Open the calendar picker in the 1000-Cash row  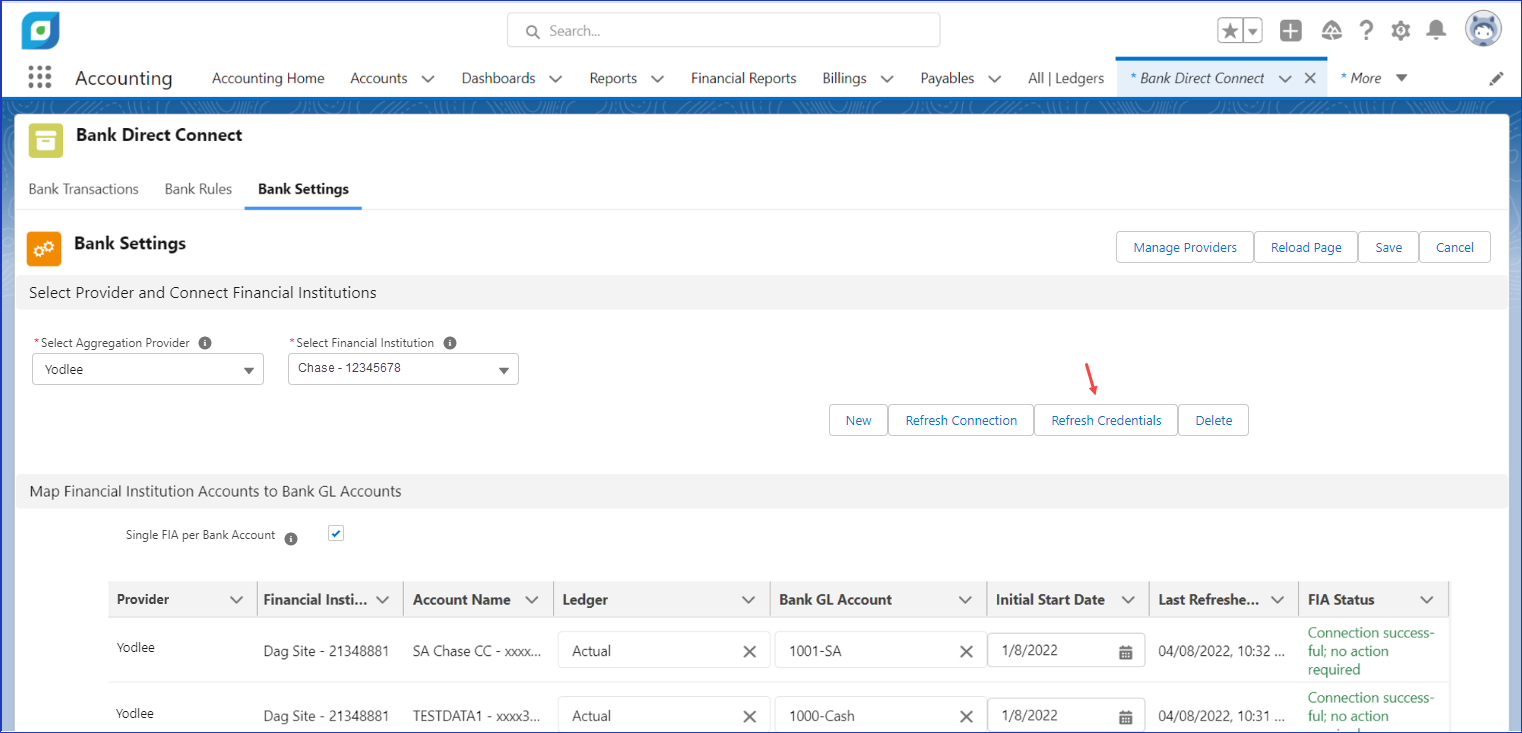click(1125, 717)
